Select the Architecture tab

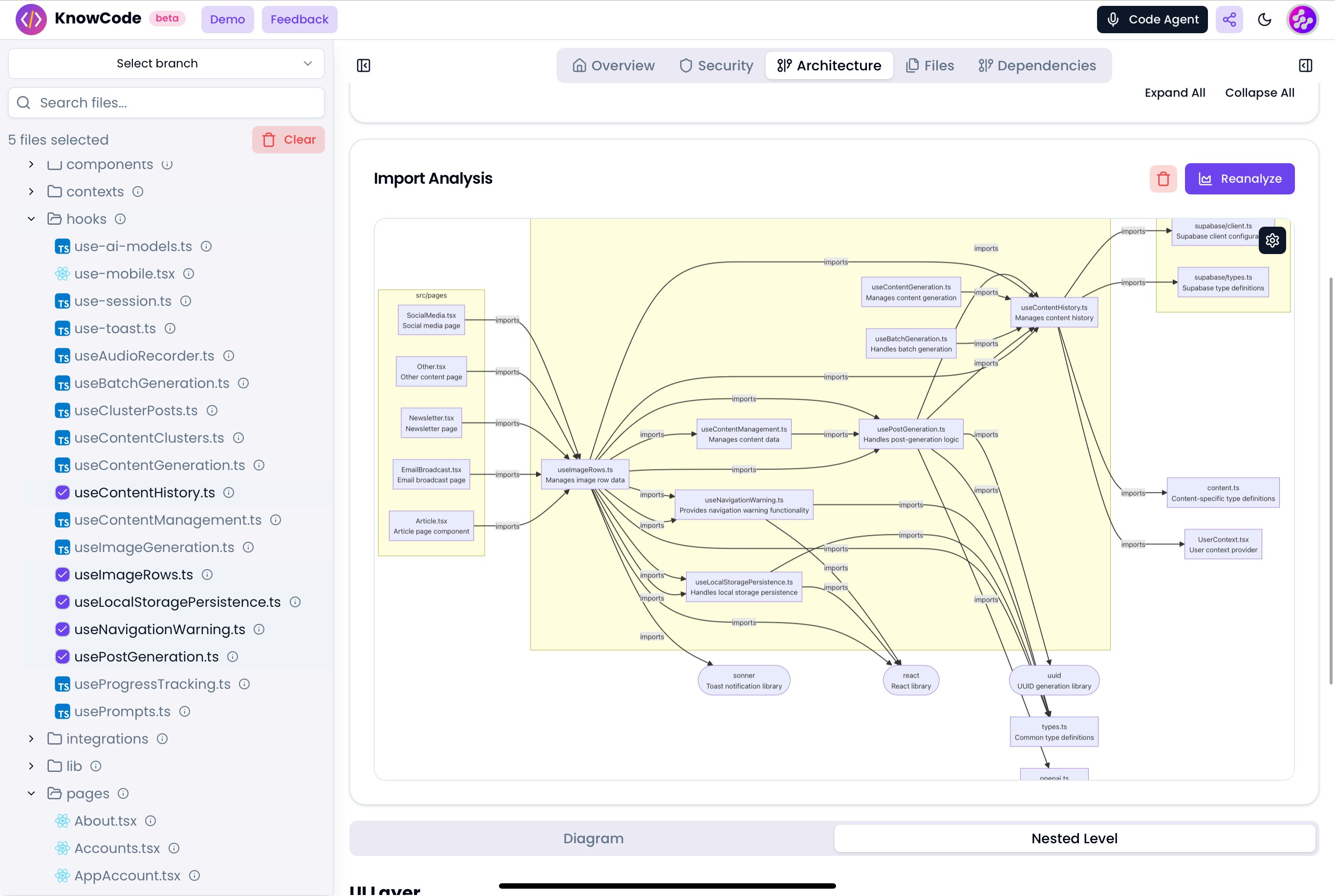[829, 66]
